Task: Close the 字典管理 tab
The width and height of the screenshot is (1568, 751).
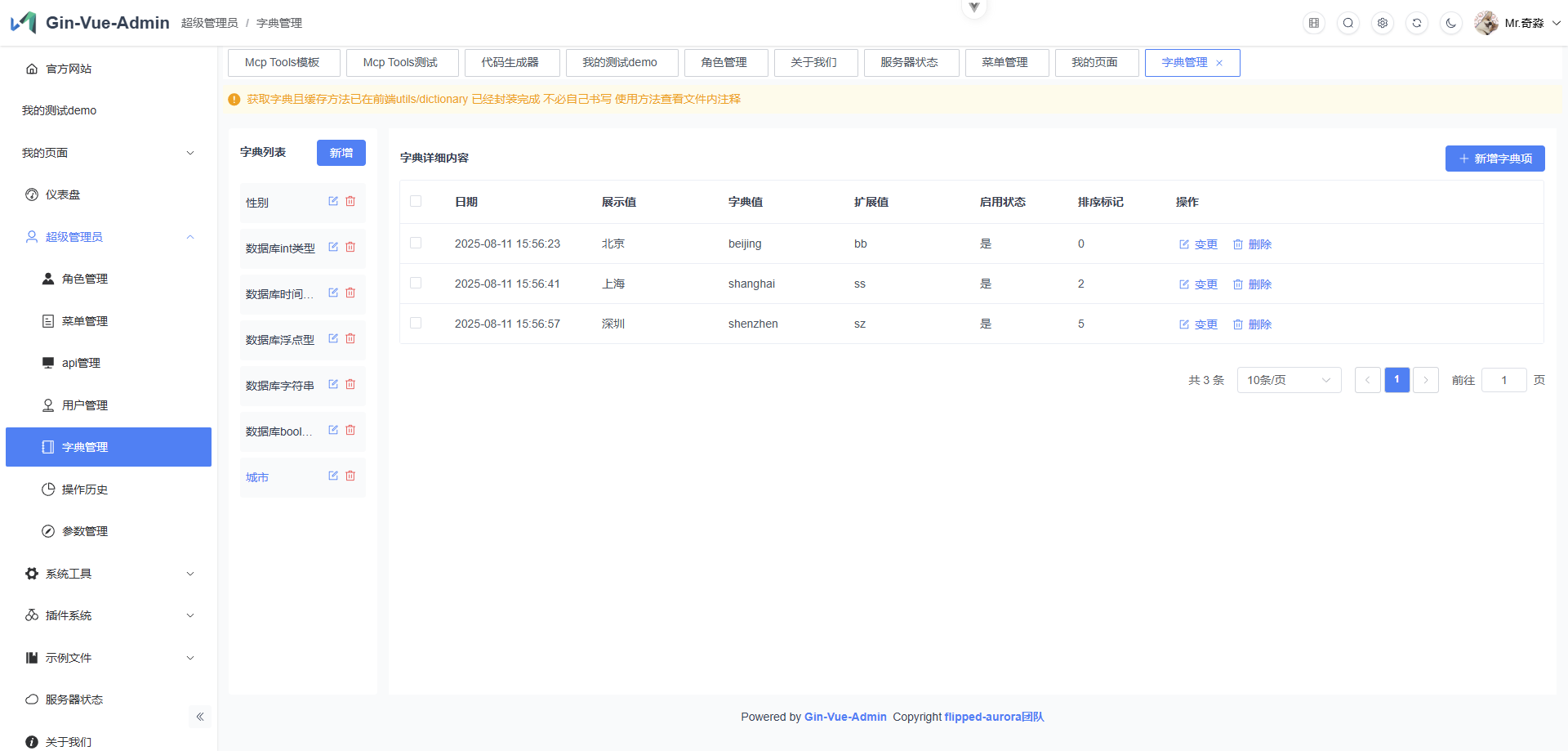Action: tap(1219, 63)
